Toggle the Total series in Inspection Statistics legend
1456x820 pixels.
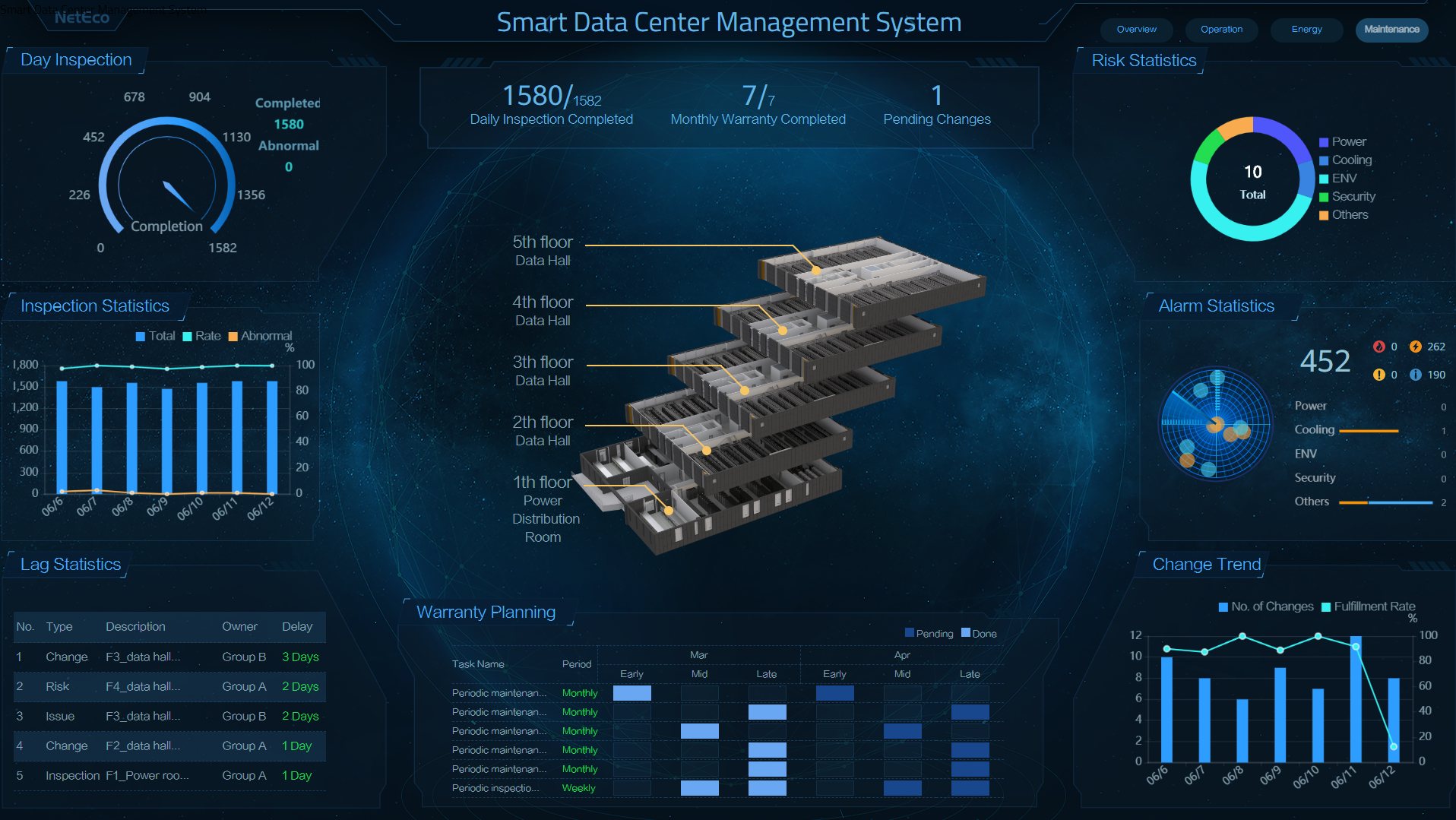155,336
